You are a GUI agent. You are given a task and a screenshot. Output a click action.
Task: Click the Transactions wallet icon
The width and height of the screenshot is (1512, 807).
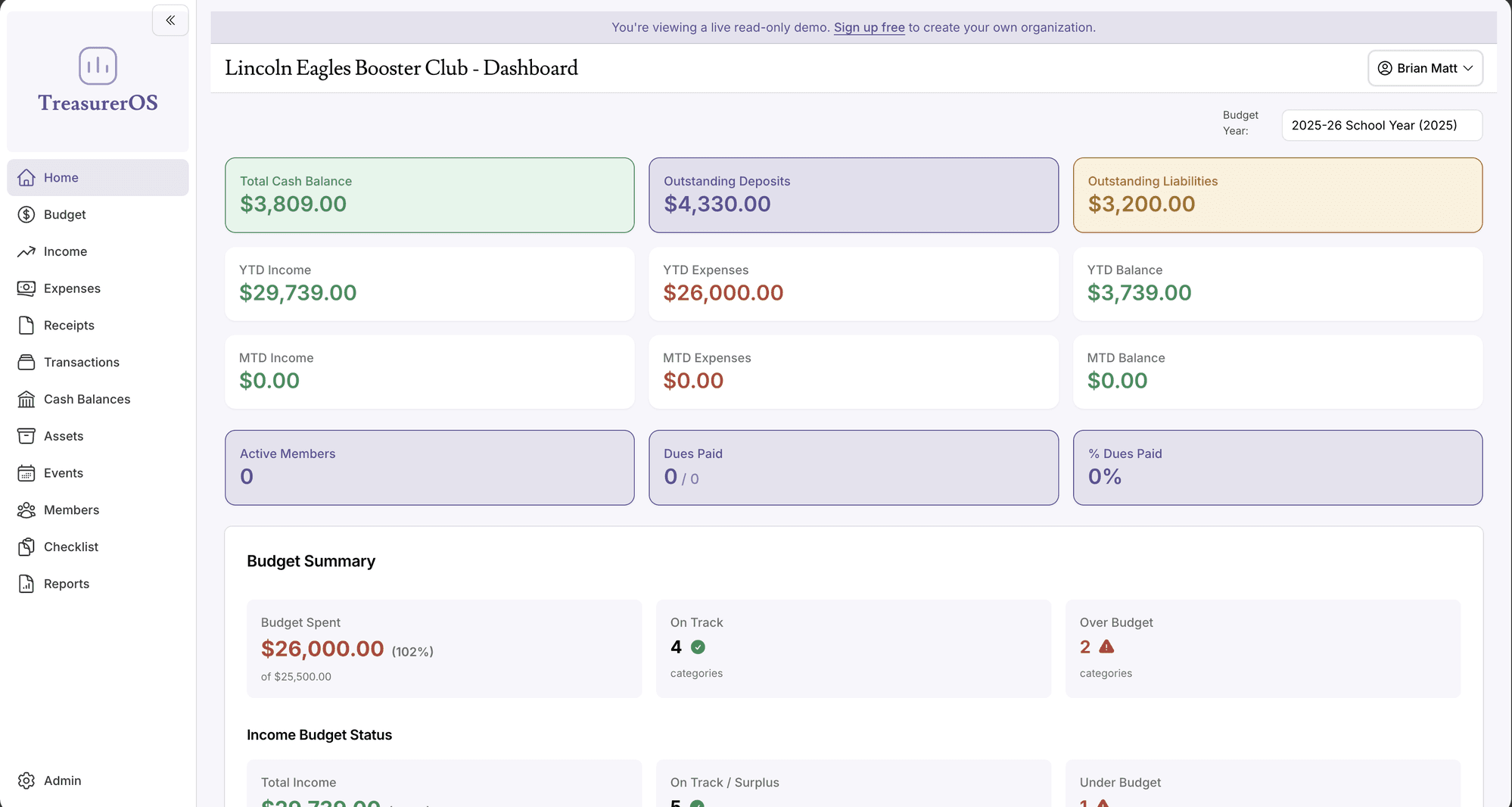tap(26, 362)
